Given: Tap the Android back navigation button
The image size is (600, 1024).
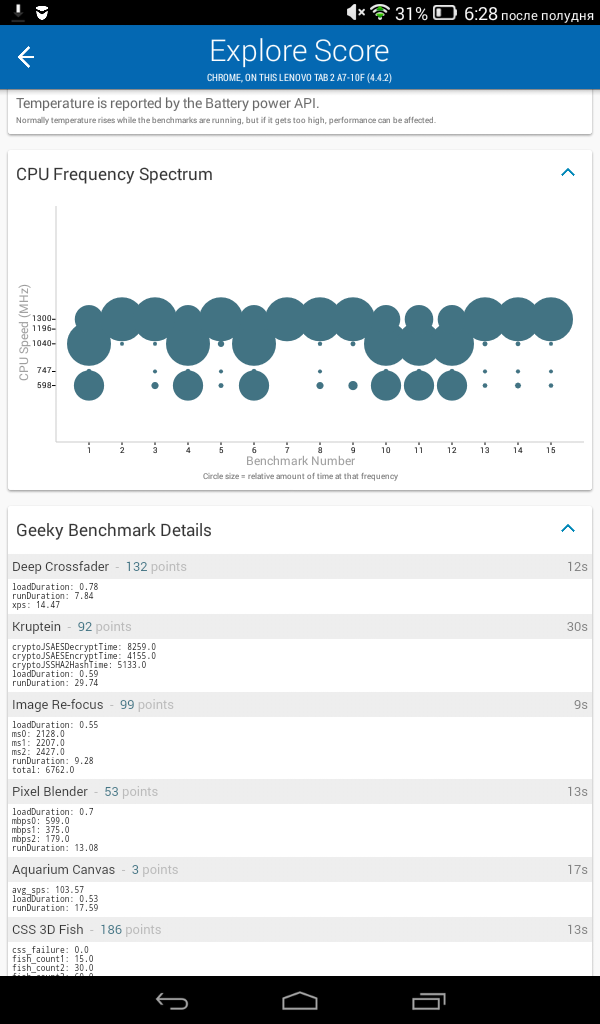Looking at the screenshot, I should point(172,1000).
